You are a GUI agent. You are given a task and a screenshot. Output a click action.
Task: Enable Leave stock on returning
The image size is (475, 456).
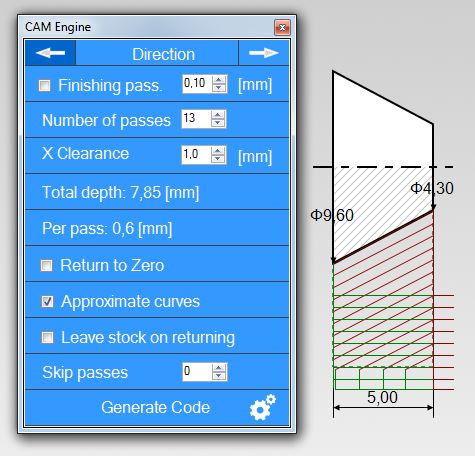click(x=47, y=337)
